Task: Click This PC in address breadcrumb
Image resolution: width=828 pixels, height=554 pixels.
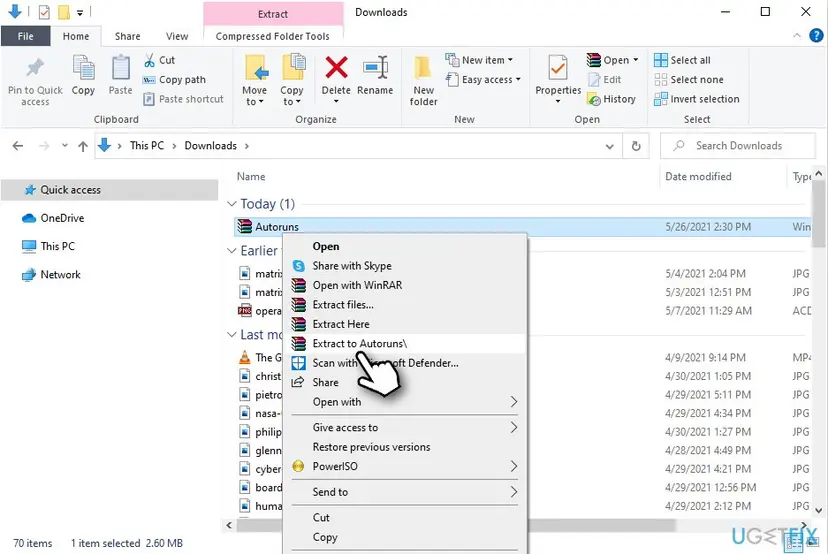Action: coord(147,146)
